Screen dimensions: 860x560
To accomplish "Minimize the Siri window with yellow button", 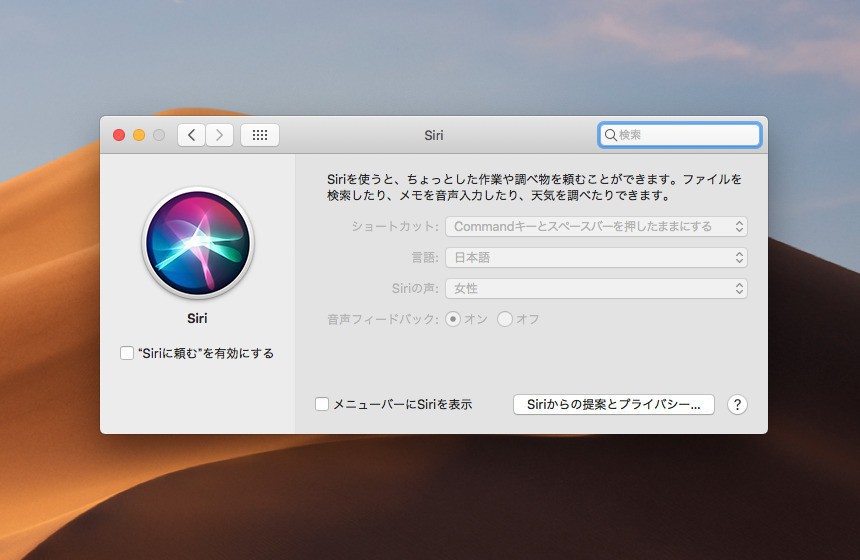I will 139,135.
